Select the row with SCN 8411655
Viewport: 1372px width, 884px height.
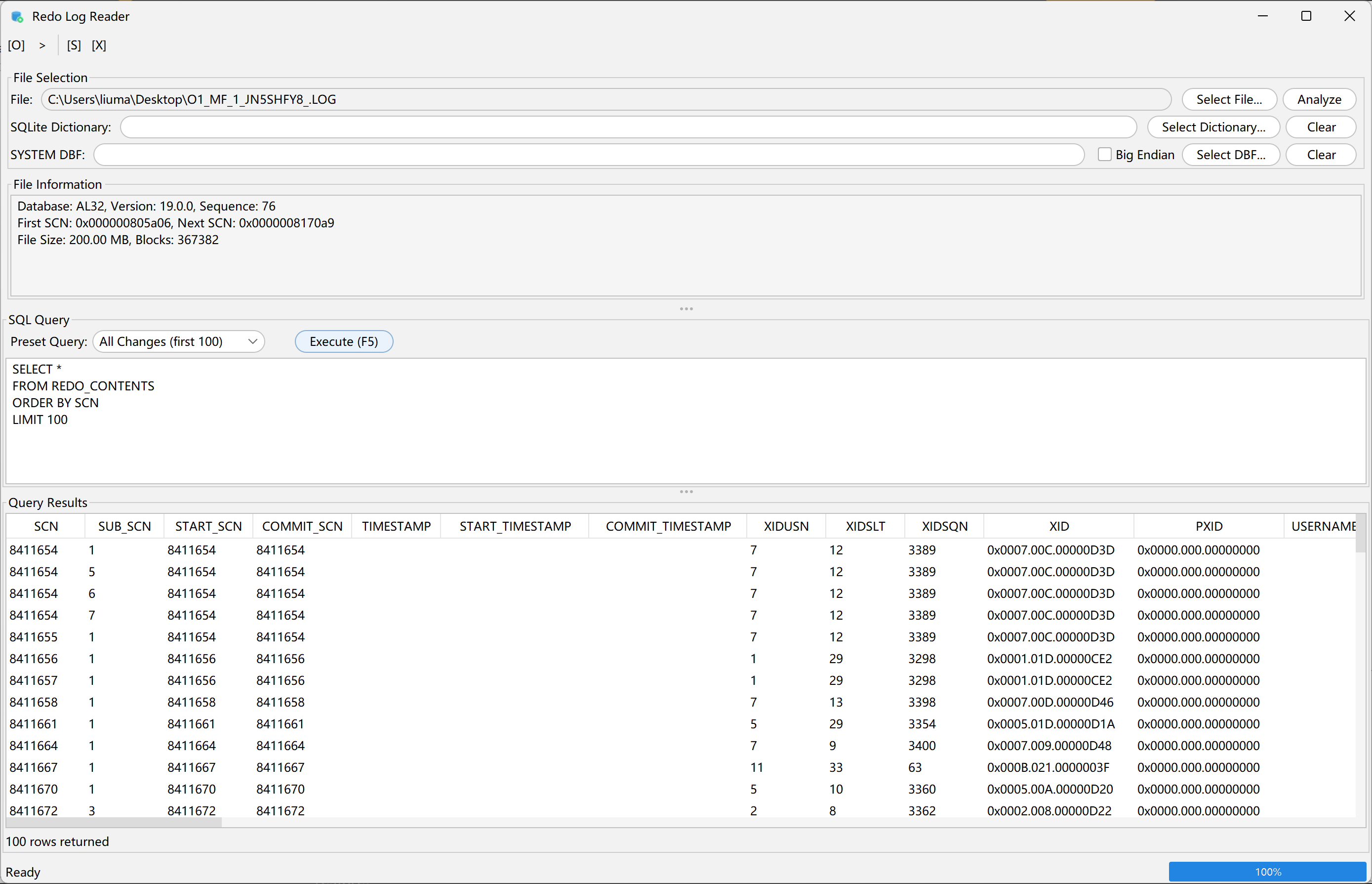(x=681, y=637)
